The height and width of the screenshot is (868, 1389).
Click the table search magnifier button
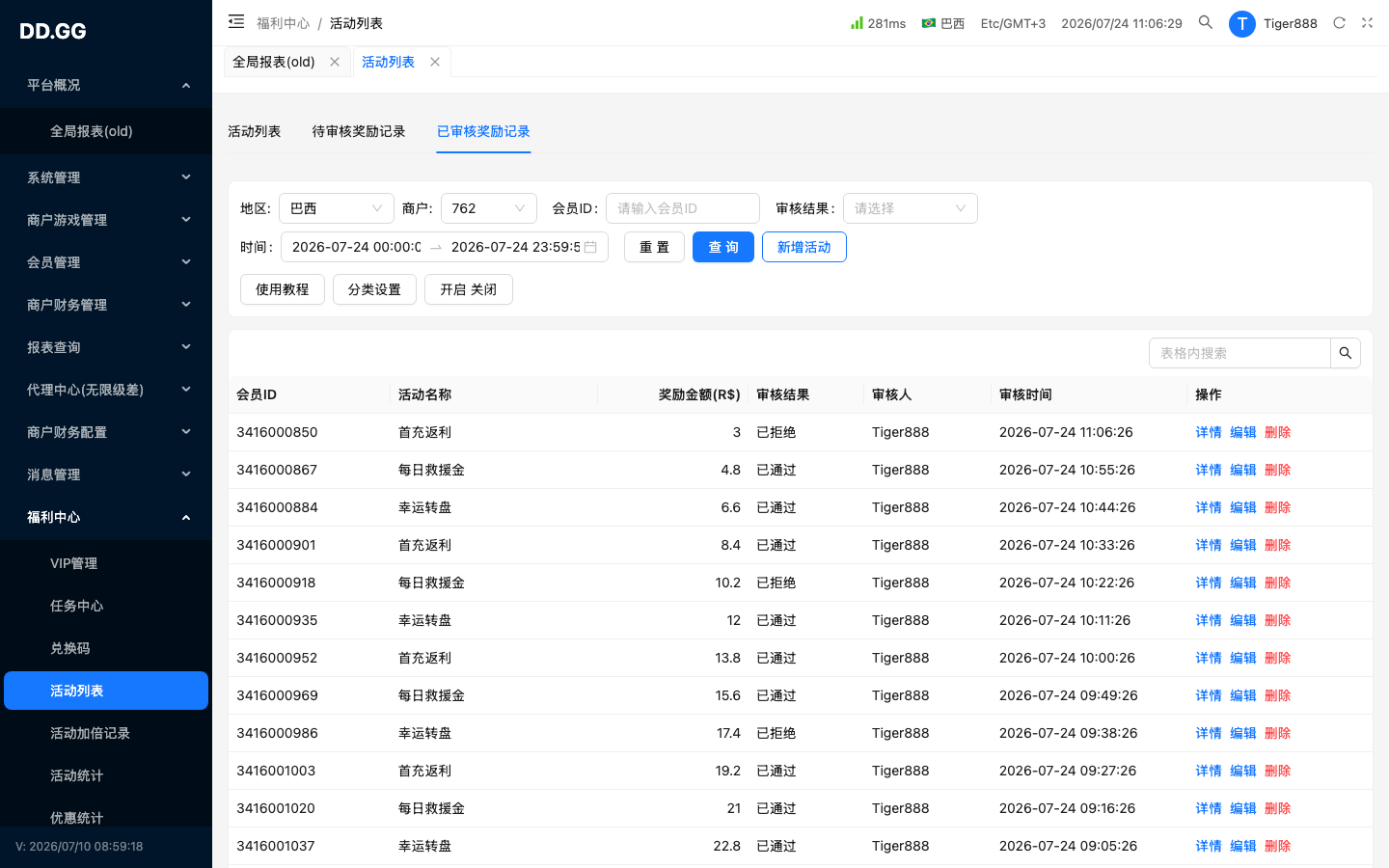[x=1346, y=353]
